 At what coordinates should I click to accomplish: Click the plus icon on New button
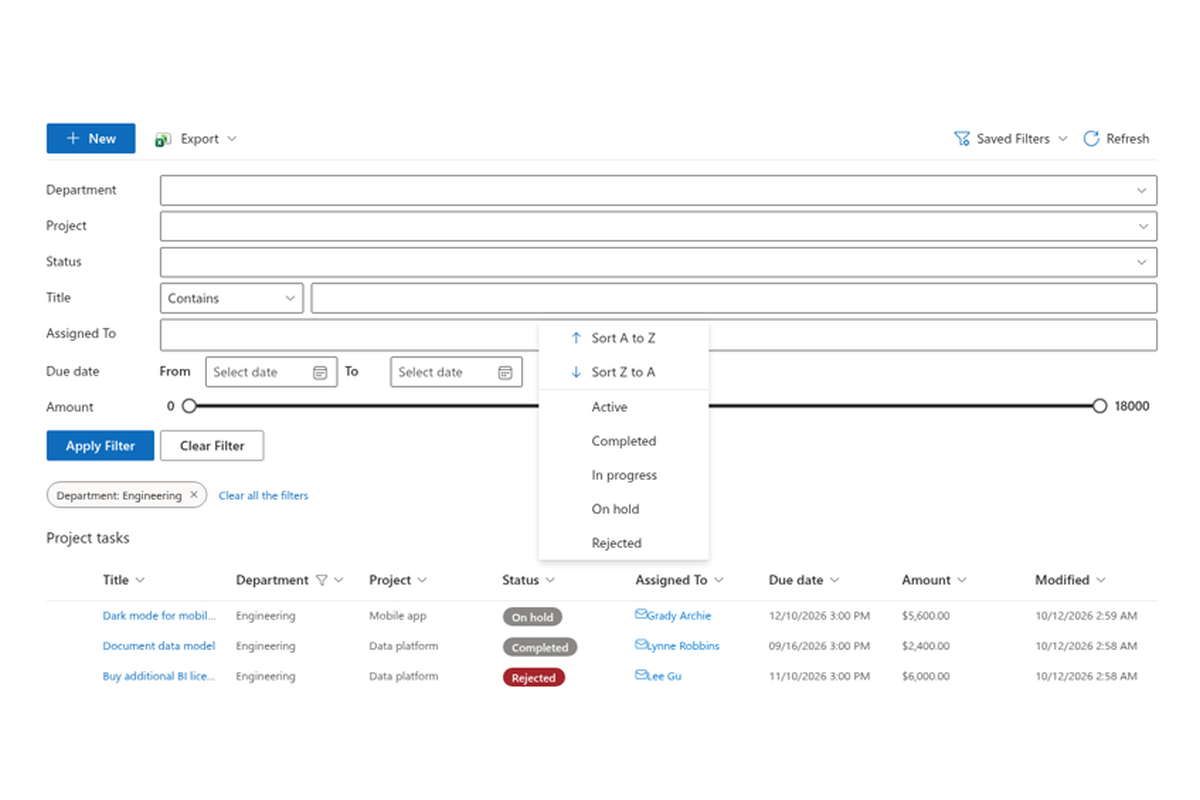tap(73, 139)
